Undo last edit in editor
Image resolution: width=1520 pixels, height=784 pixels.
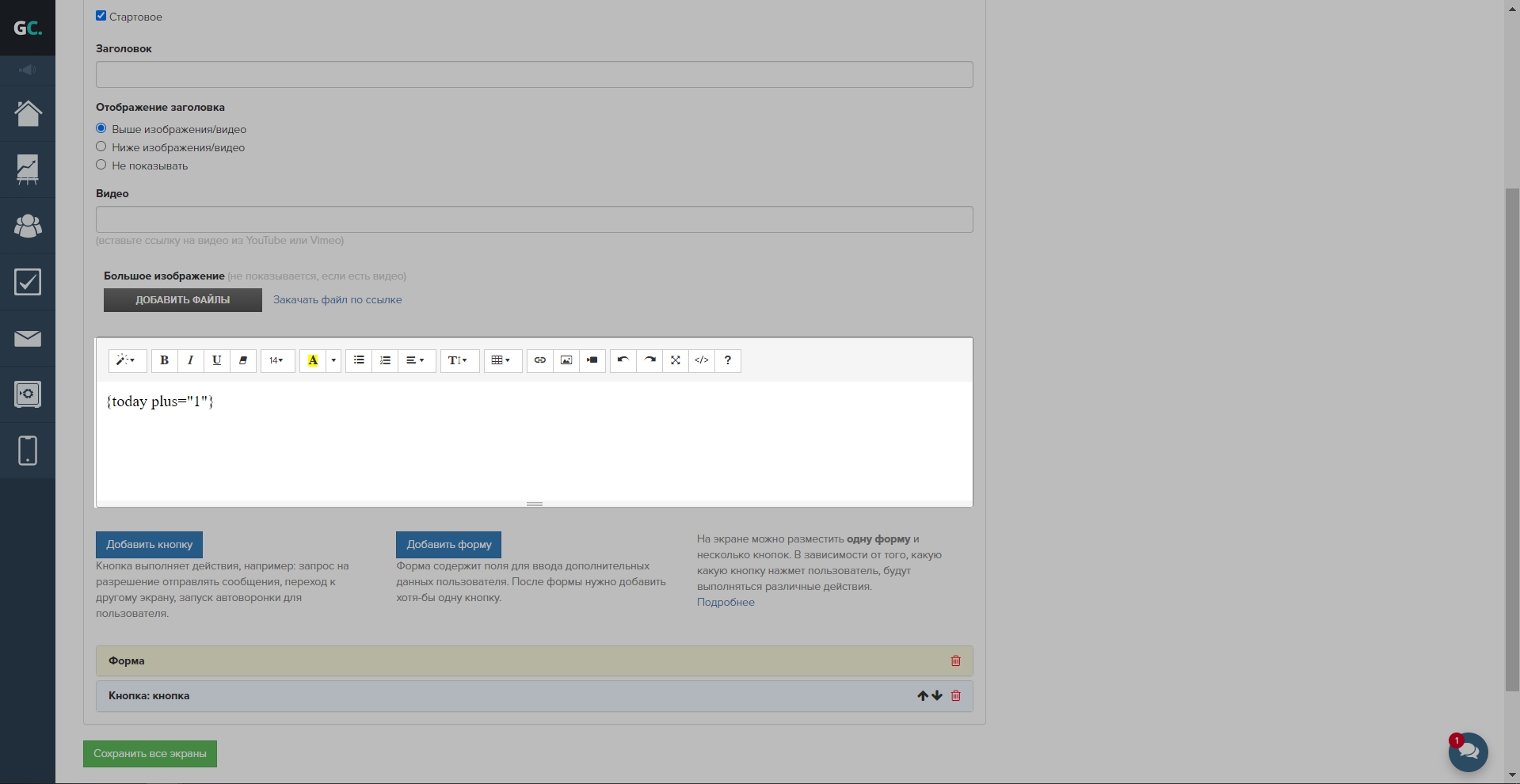(623, 360)
